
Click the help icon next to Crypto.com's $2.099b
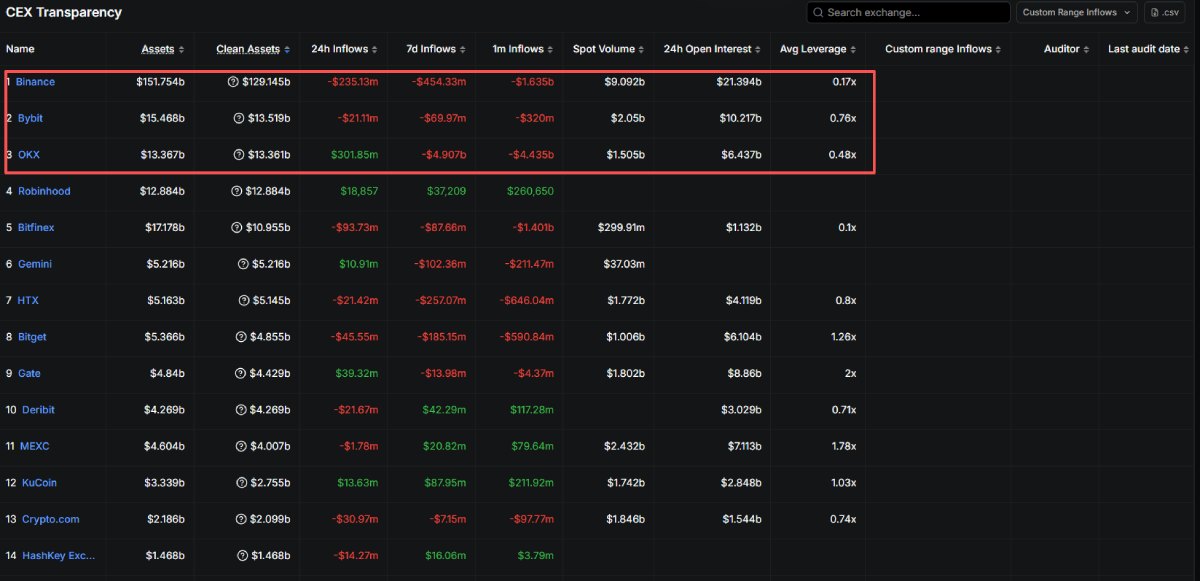pos(240,519)
